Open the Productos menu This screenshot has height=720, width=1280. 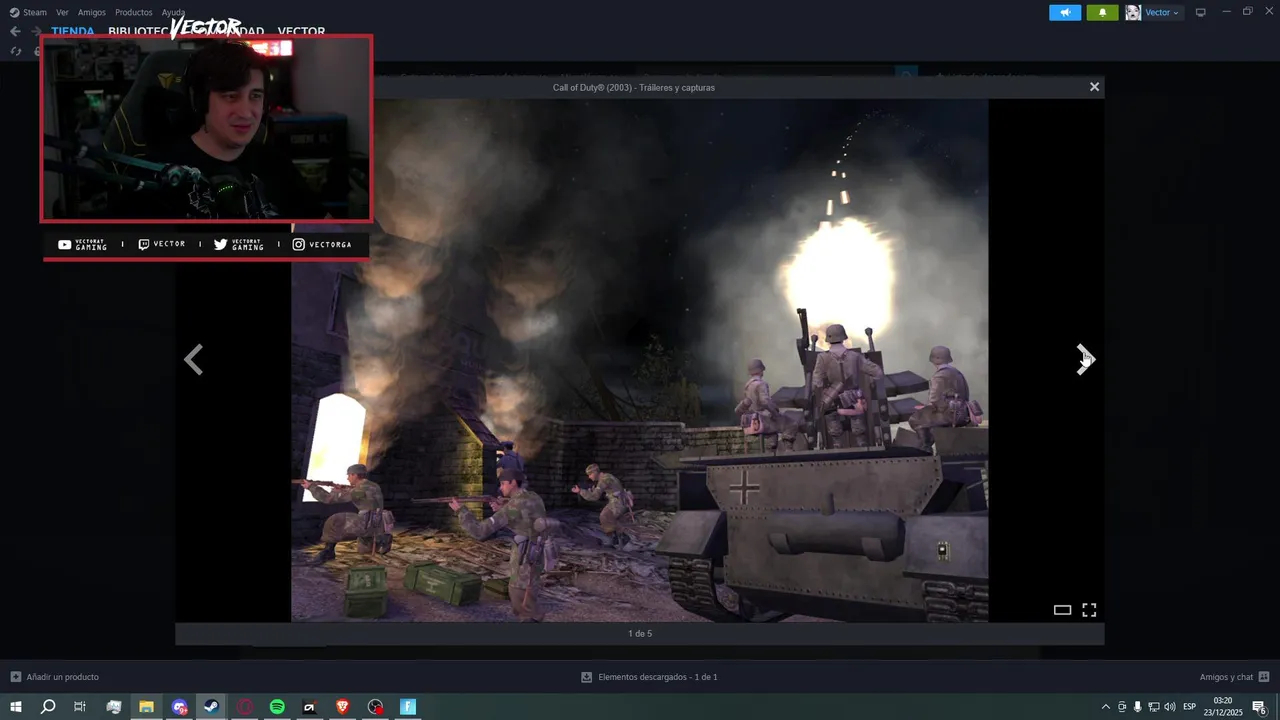click(134, 12)
